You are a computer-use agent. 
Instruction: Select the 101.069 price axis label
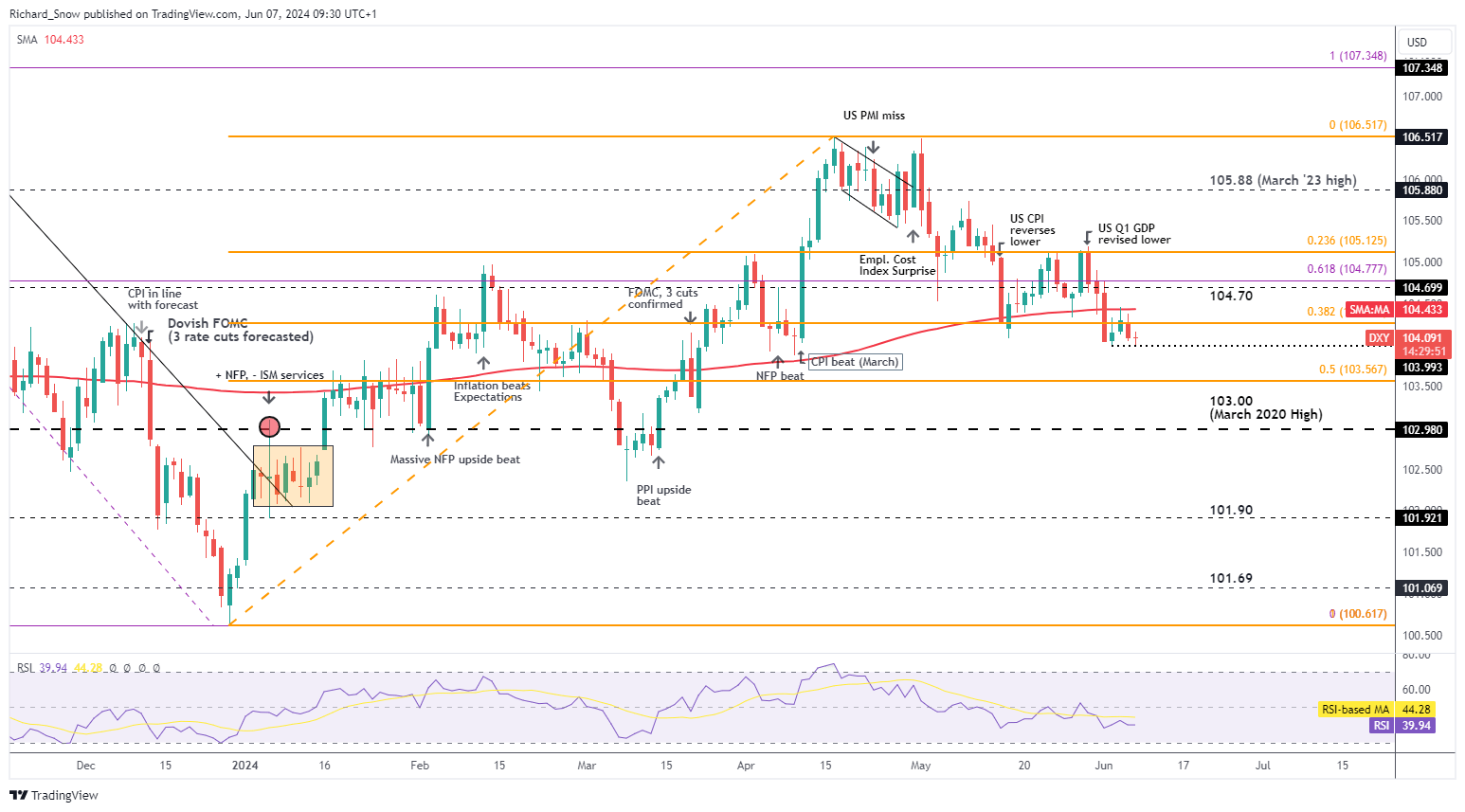[1422, 588]
